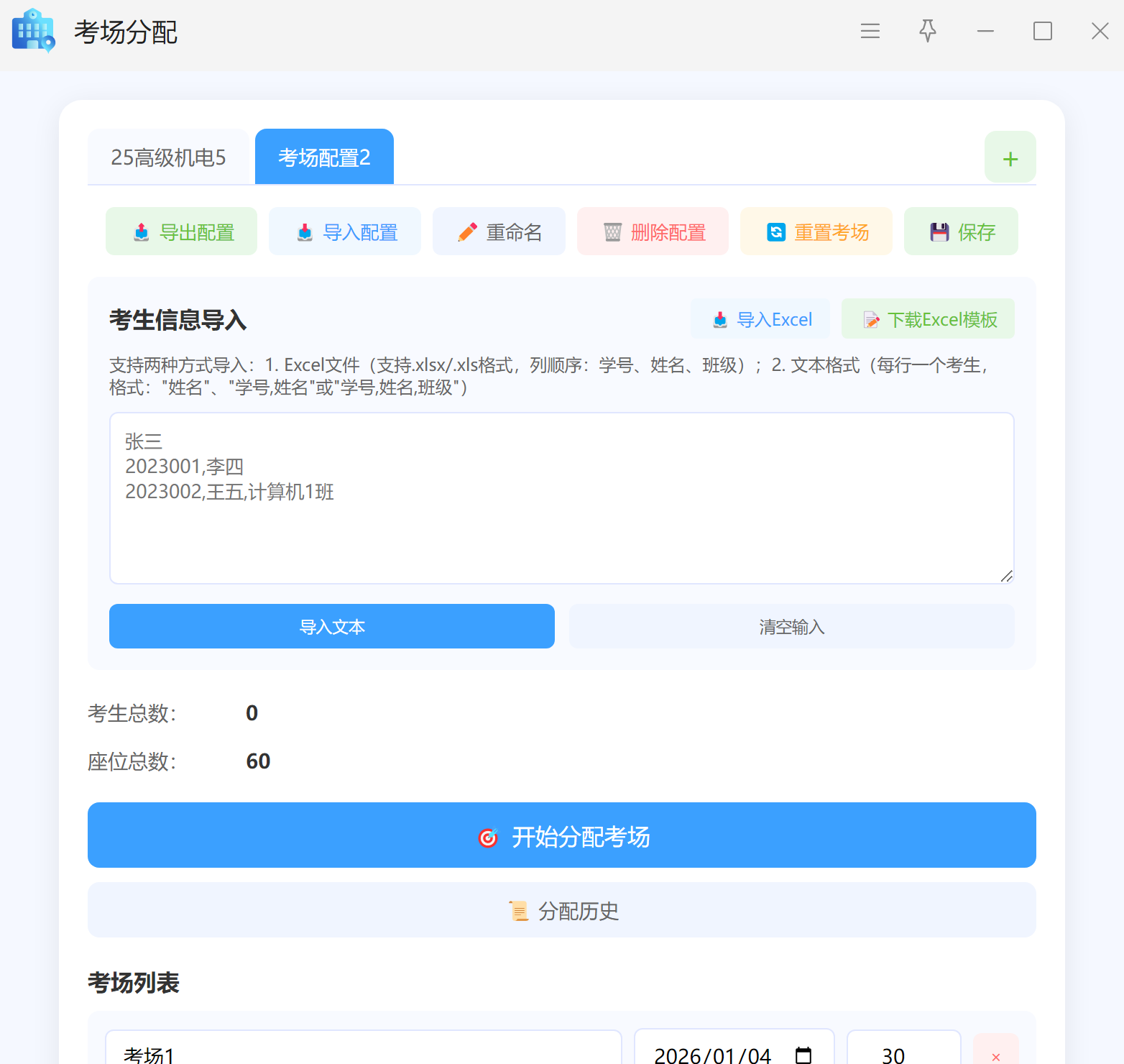Select the 考场配置2 tab
This screenshot has height=1064, width=1124.
[x=324, y=157]
